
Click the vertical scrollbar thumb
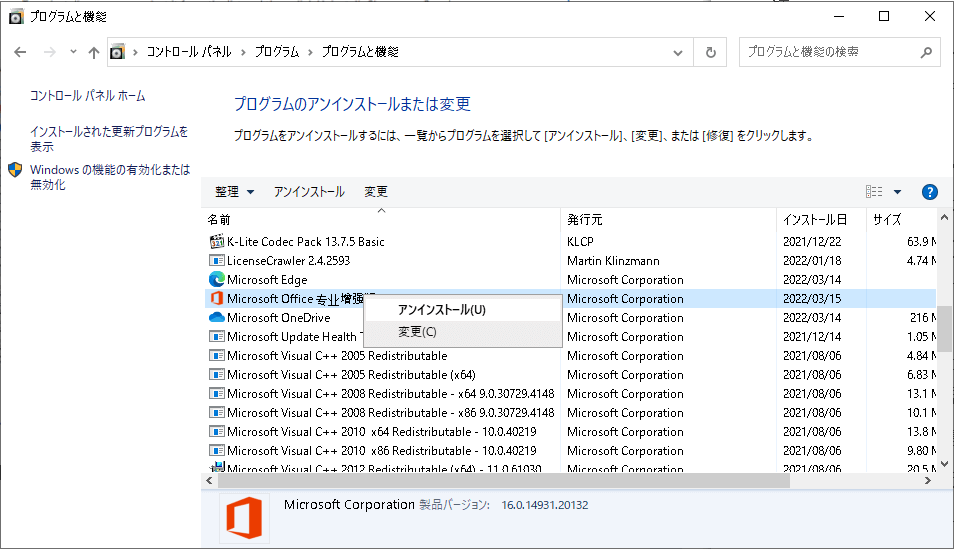(944, 329)
